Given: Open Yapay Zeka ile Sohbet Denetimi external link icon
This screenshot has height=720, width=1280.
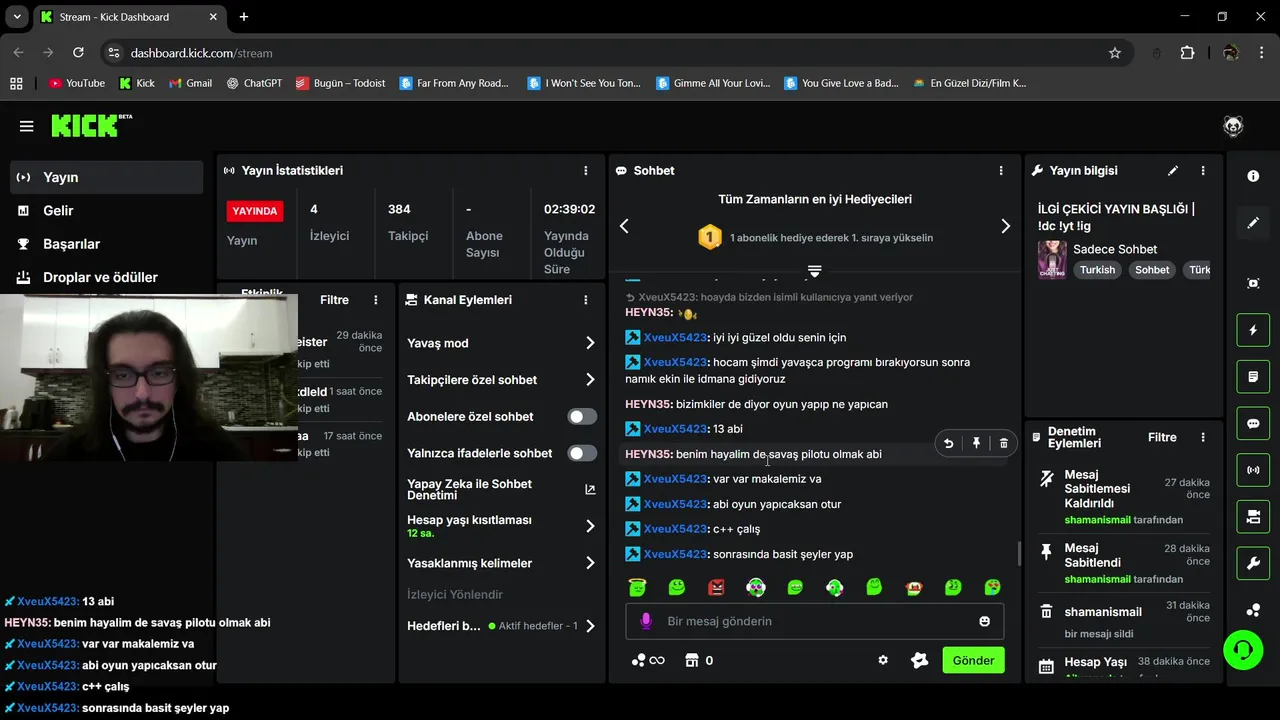Looking at the screenshot, I should click(590, 489).
